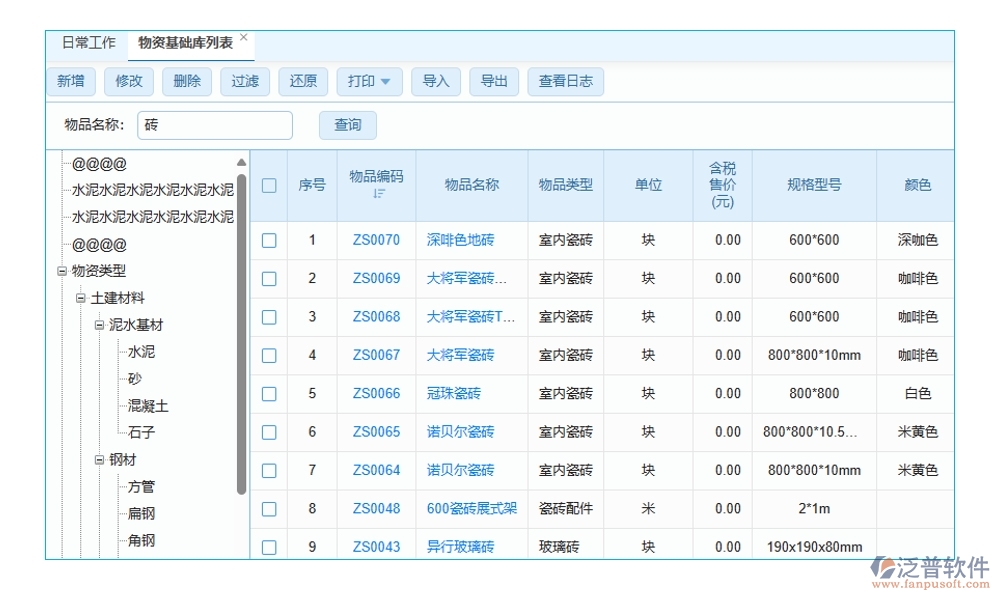Screen dimensions: 1000x600
Task: Click the 新增 button to add a new item
Action: (x=70, y=81)
